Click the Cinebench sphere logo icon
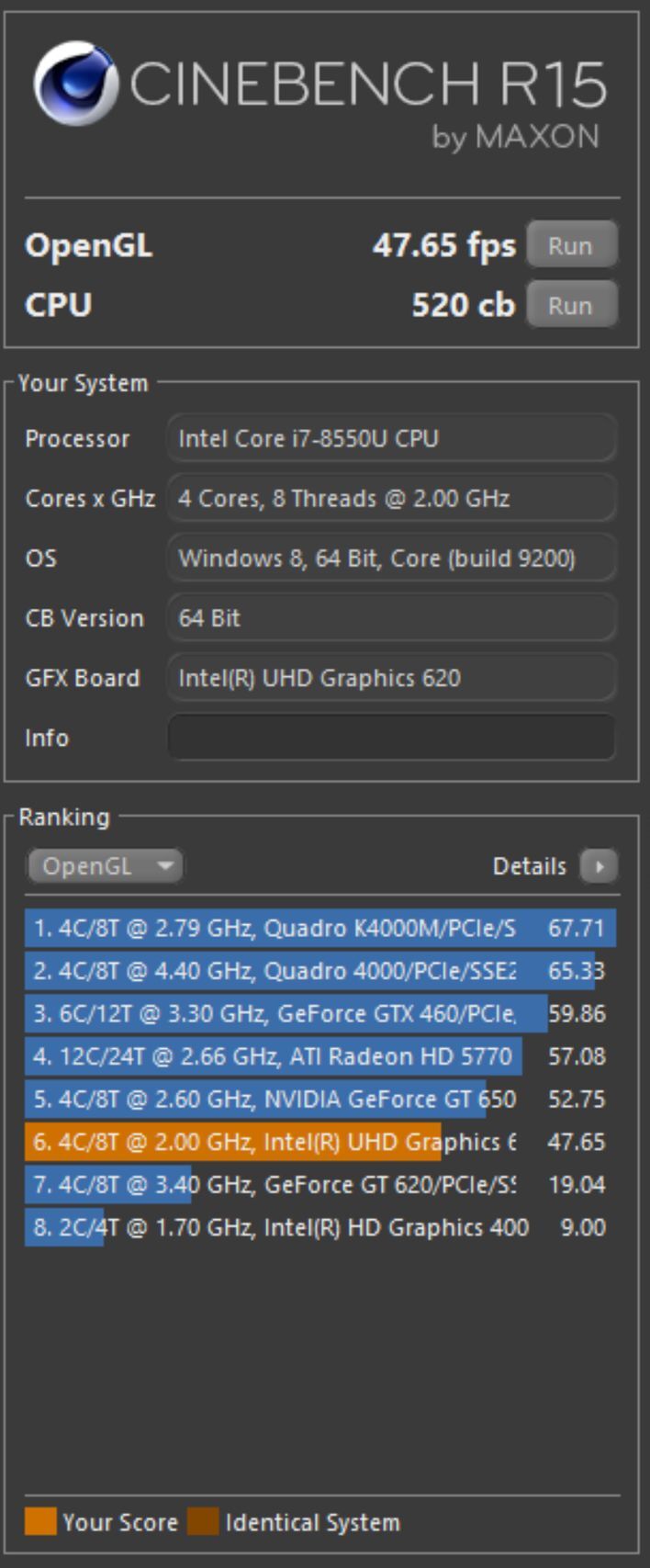 75,84
